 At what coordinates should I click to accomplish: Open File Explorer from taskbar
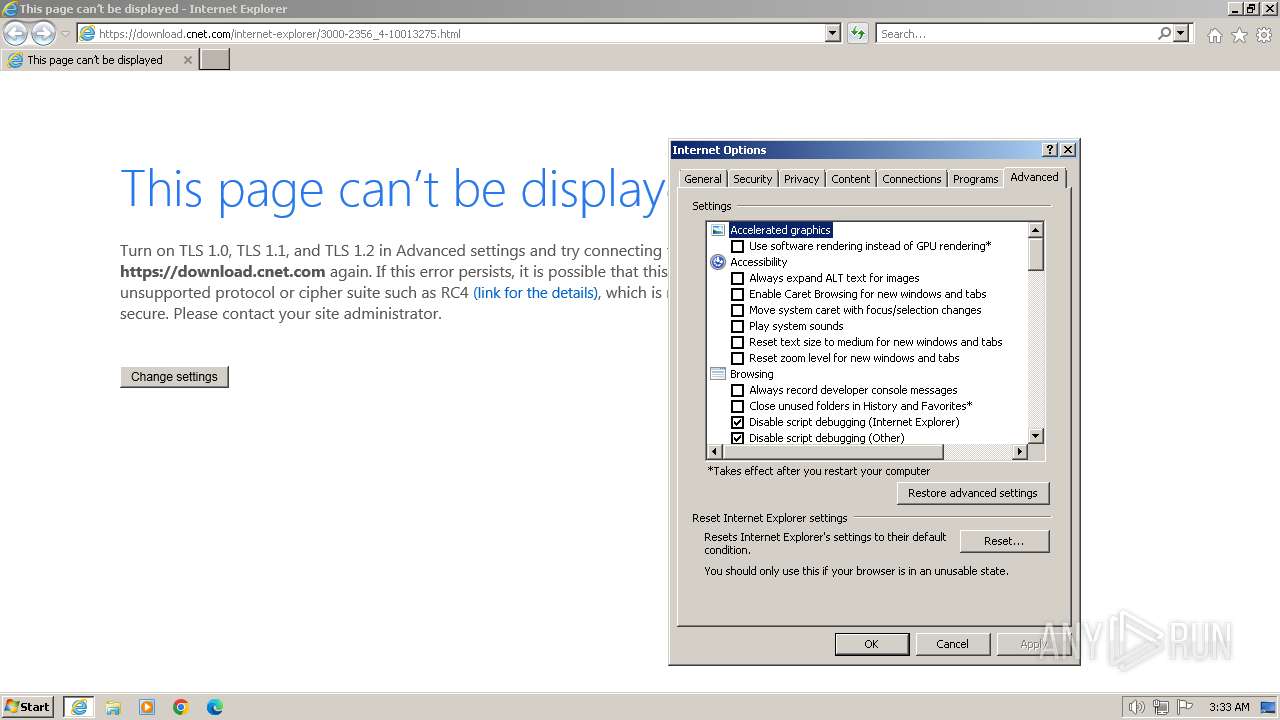tap(113, 707)
